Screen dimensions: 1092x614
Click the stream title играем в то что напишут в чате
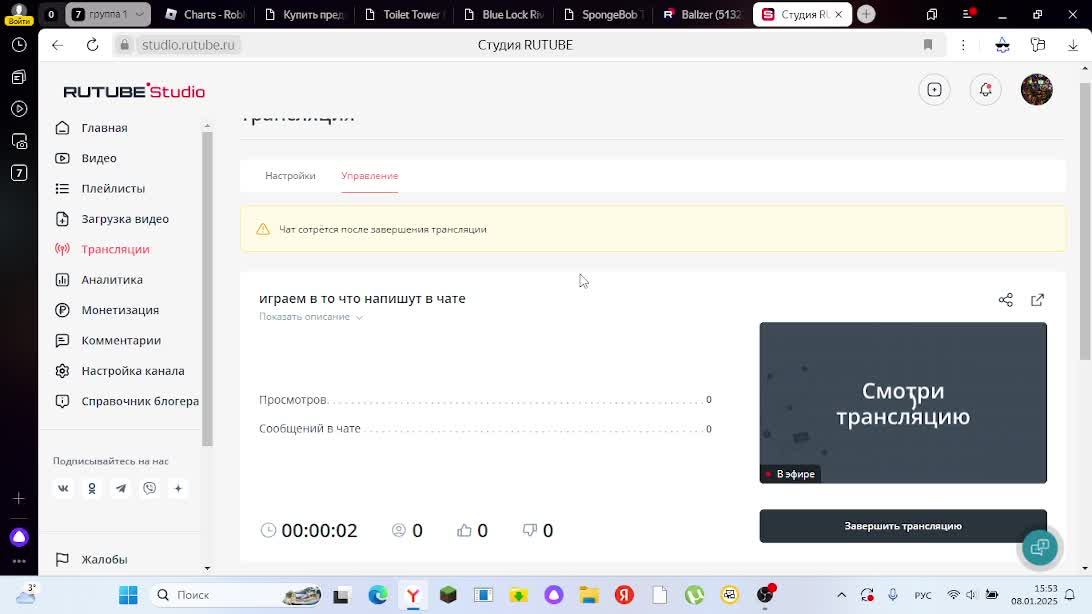pyautogui.click(x=362, y=299)
